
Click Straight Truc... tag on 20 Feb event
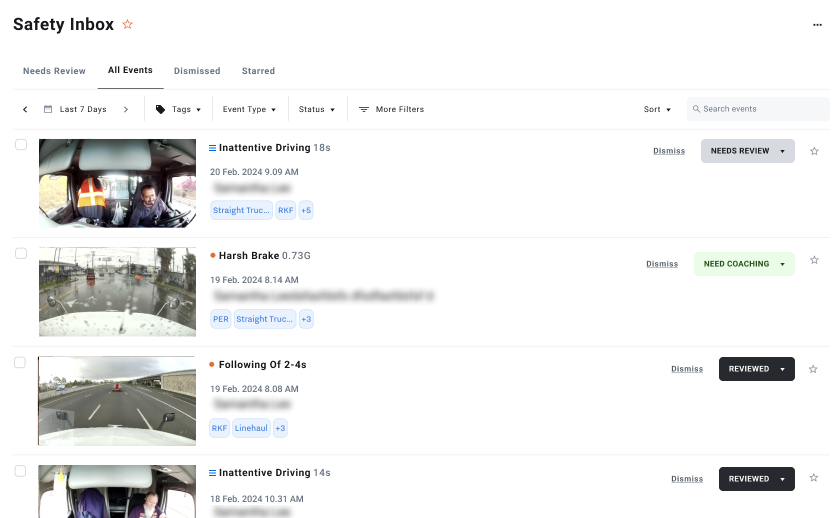tap(242, 210)
